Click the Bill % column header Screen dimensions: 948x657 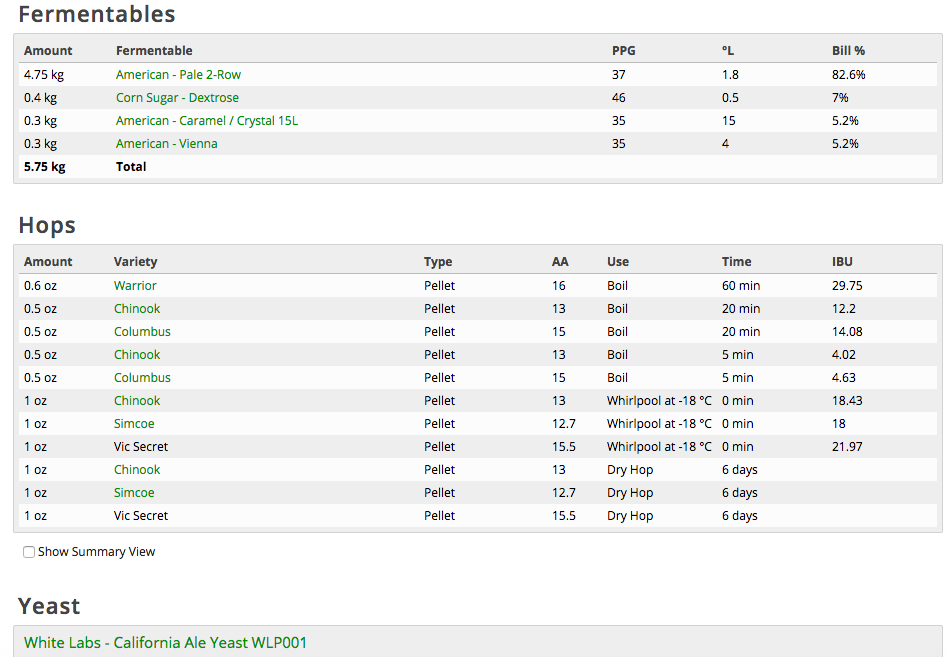848,50
